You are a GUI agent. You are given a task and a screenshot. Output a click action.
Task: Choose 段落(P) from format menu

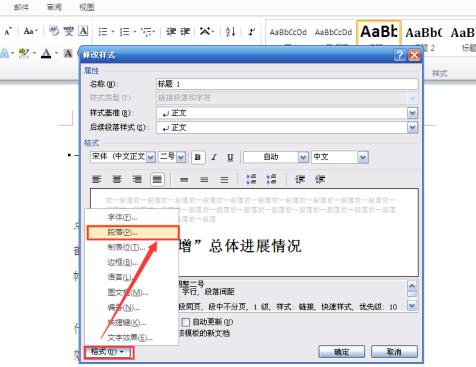point(133,233)
